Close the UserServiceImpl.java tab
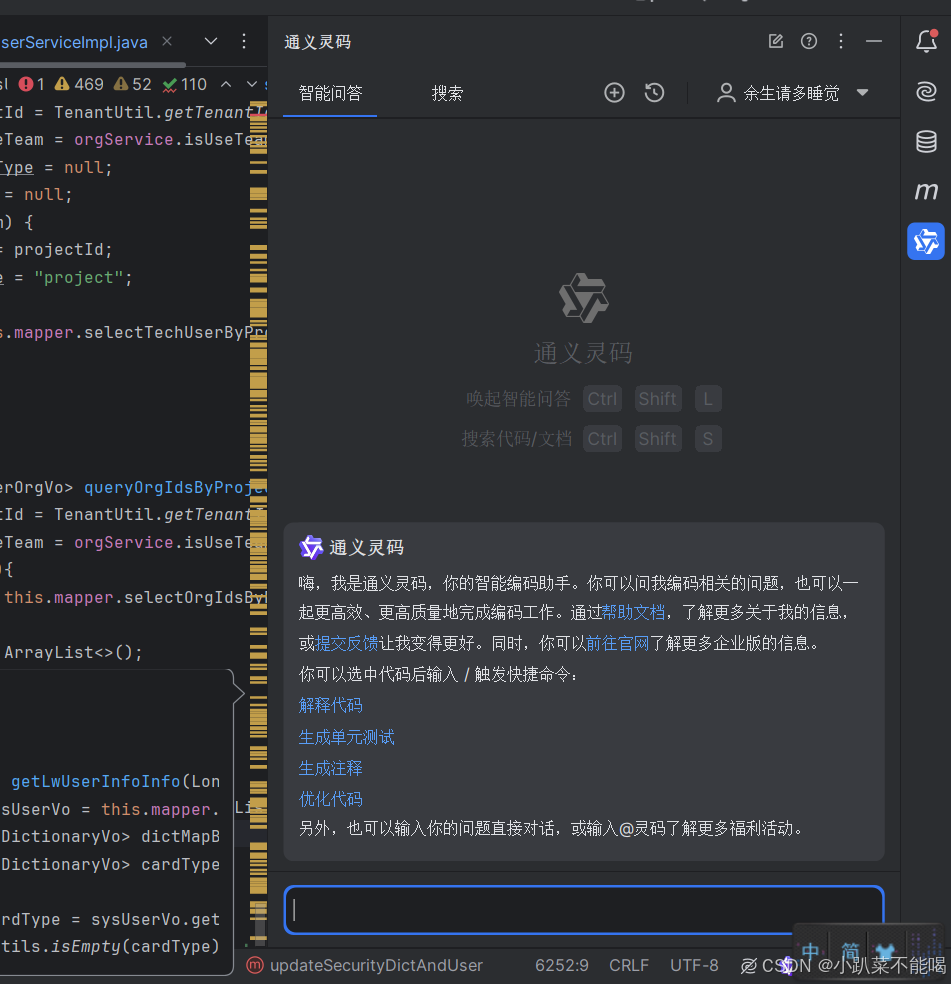This screenshot has width=951, height=984. point(167,41)
